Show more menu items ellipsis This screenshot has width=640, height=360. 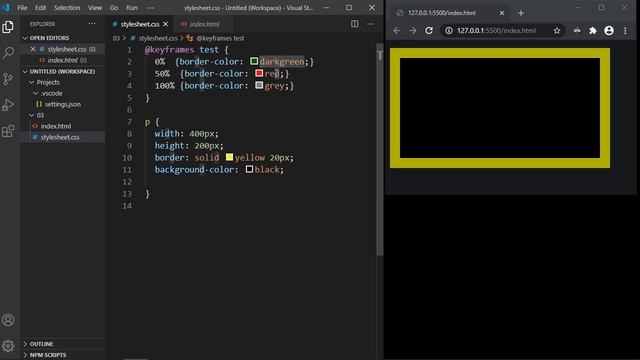point(150,8)
